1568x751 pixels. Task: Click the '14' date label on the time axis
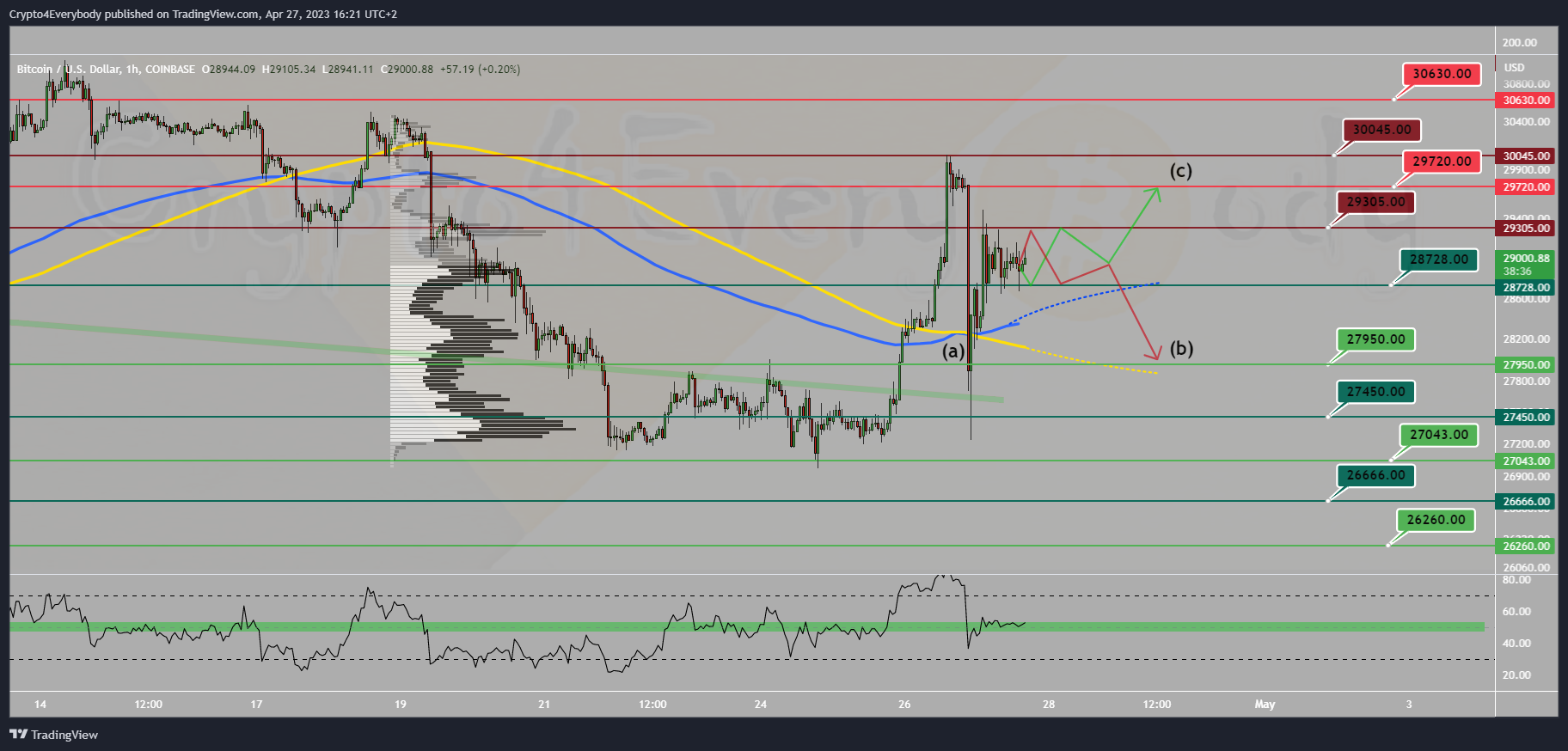point(40,705)
